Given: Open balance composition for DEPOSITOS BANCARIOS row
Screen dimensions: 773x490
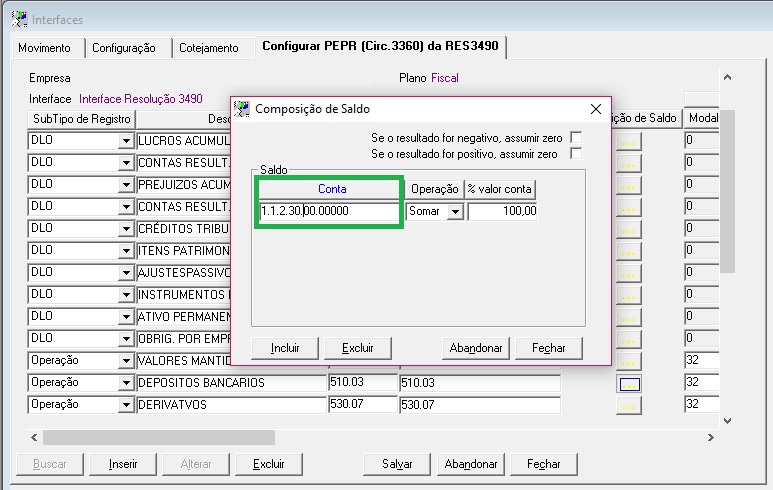Looking at the screenshot, I should (x=629, y=384).
